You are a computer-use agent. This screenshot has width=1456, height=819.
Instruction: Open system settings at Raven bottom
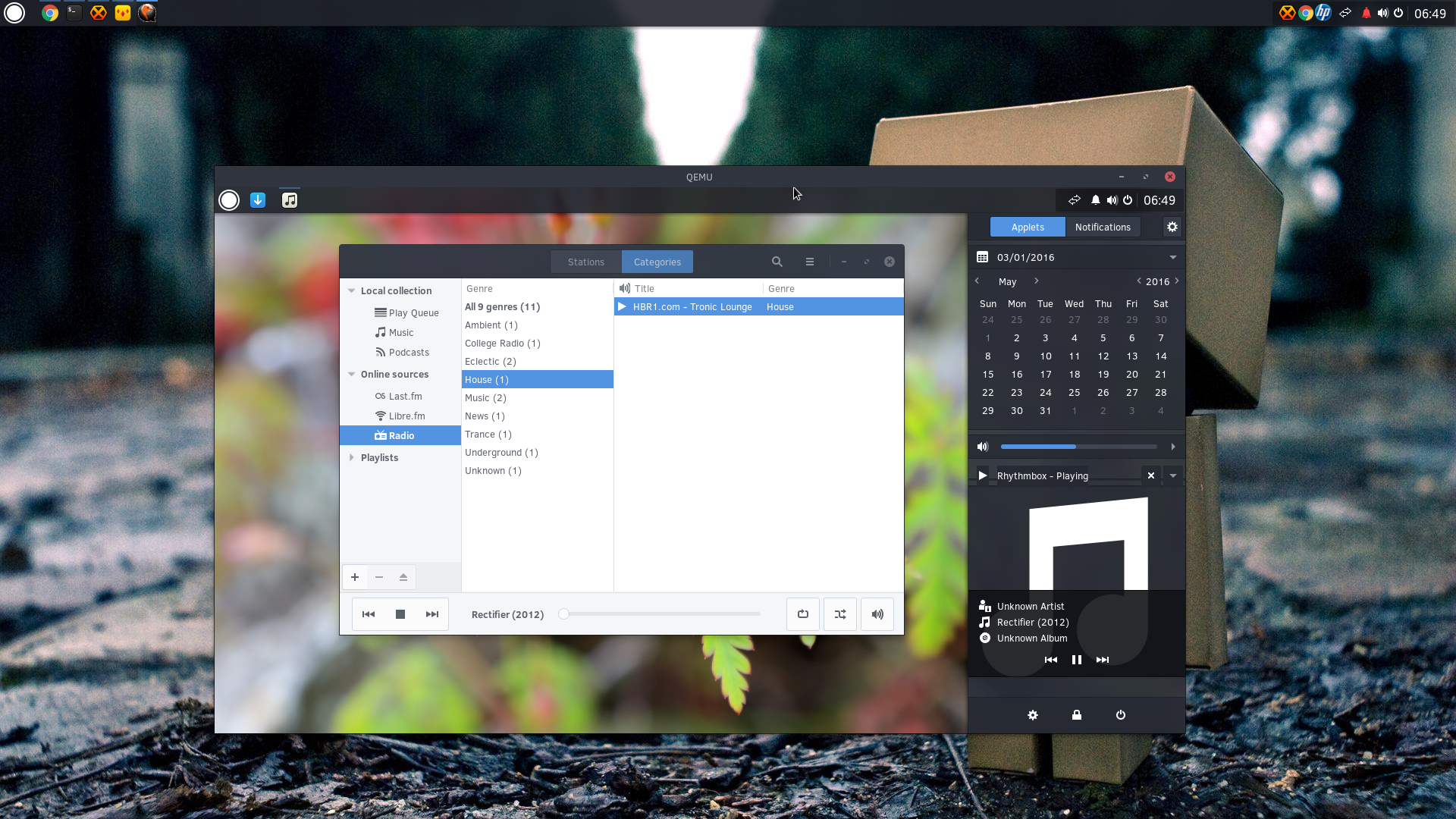[x=1033, y=715]
